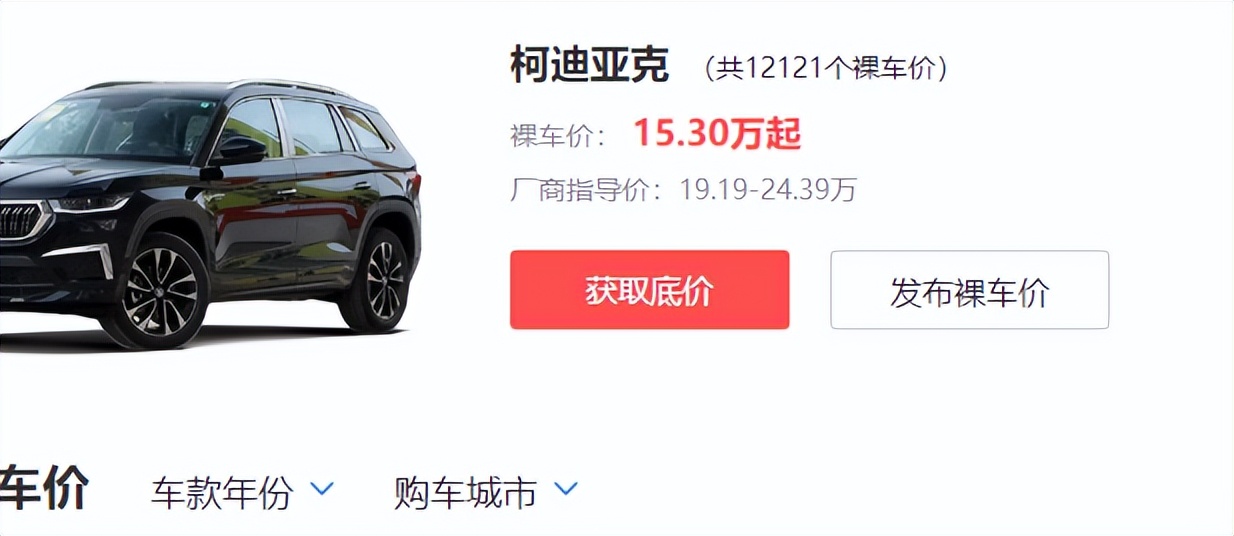The height and width of the screenshot is (536, 1234).
Task: Click the 发布裸车价 outlined button
Action: tap(969, 290)
